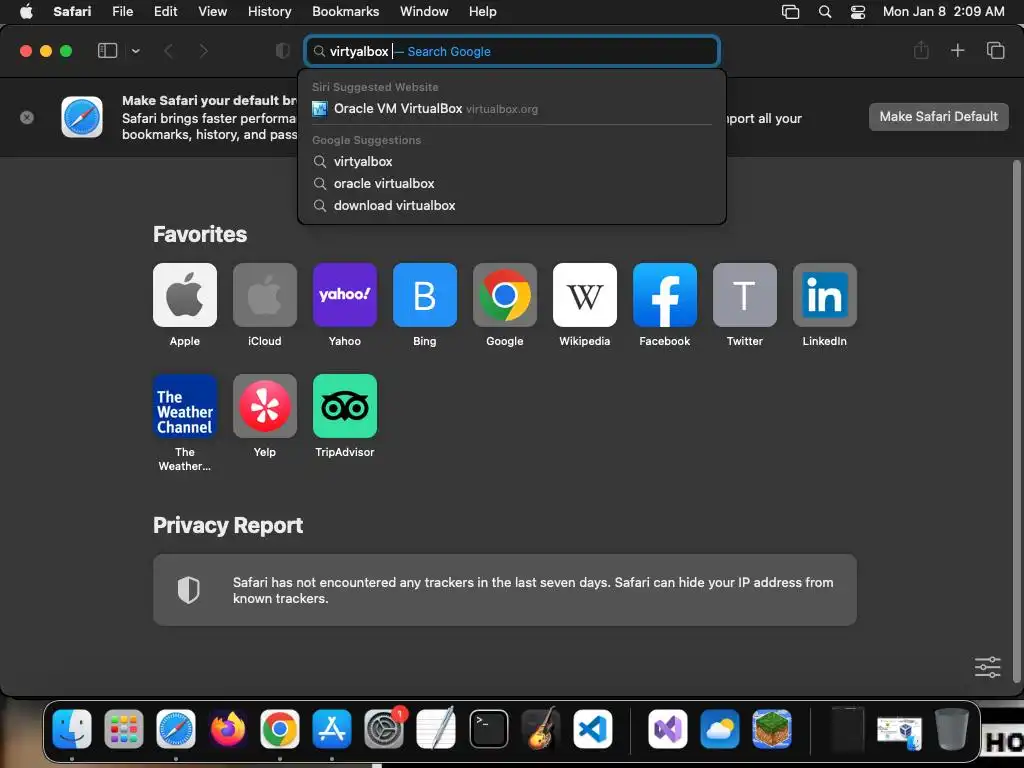Open the Window menu

pyautogui.click(x=424, y=11)
